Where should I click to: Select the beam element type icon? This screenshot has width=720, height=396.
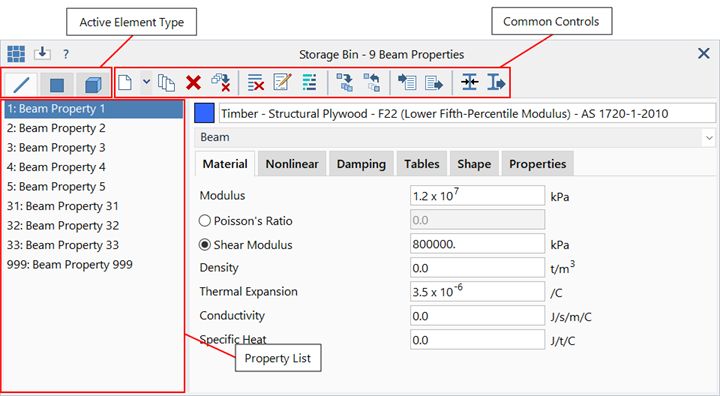pyautogui.click(x=21, y=85)
